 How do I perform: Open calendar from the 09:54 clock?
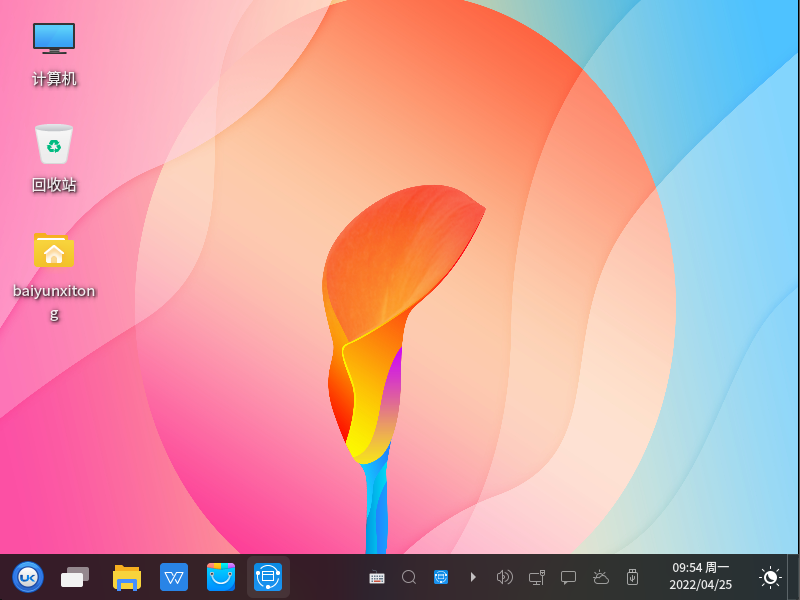click(700, 576)
